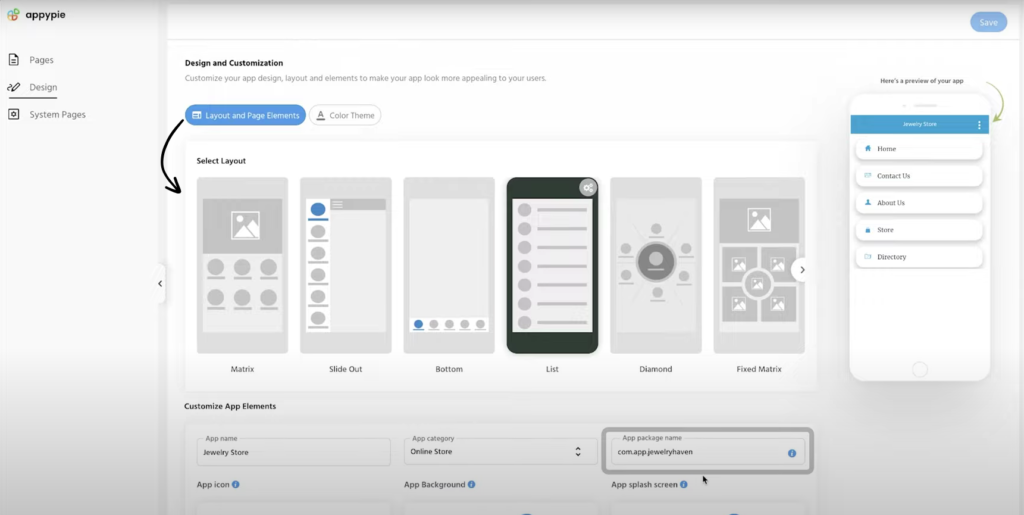This screenshot has width=1024, height=515.
Task: Click the Customize App Elements heading
Action: [230, 406]
